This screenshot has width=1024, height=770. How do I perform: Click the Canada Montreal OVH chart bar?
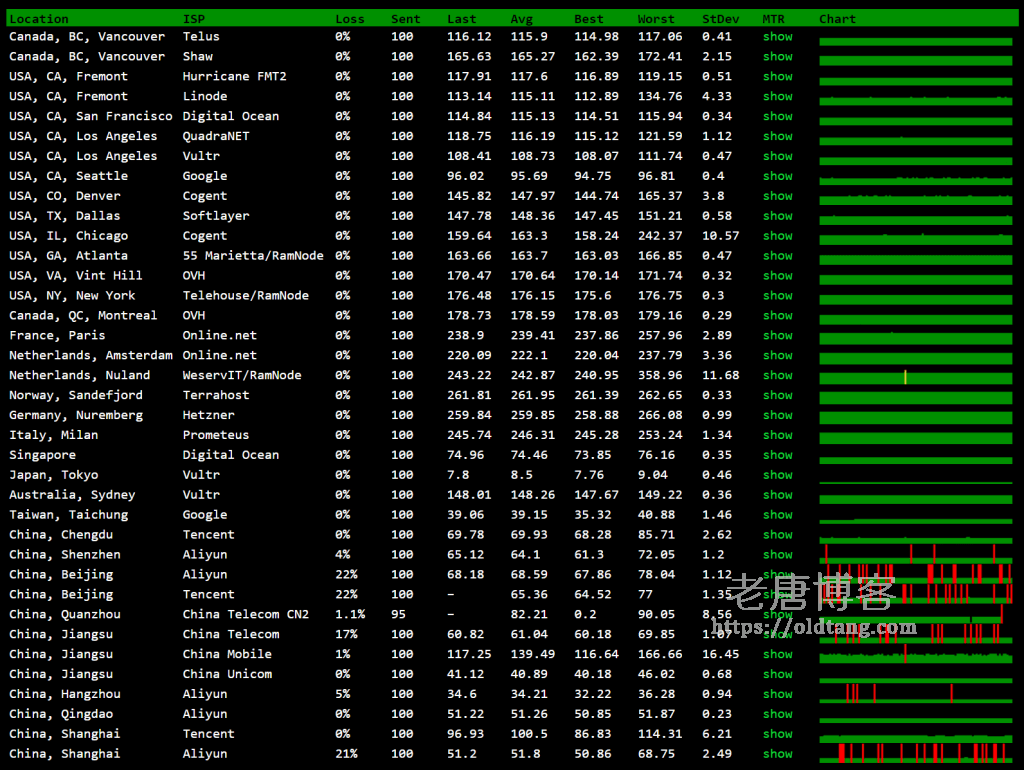tap(915, 318)
